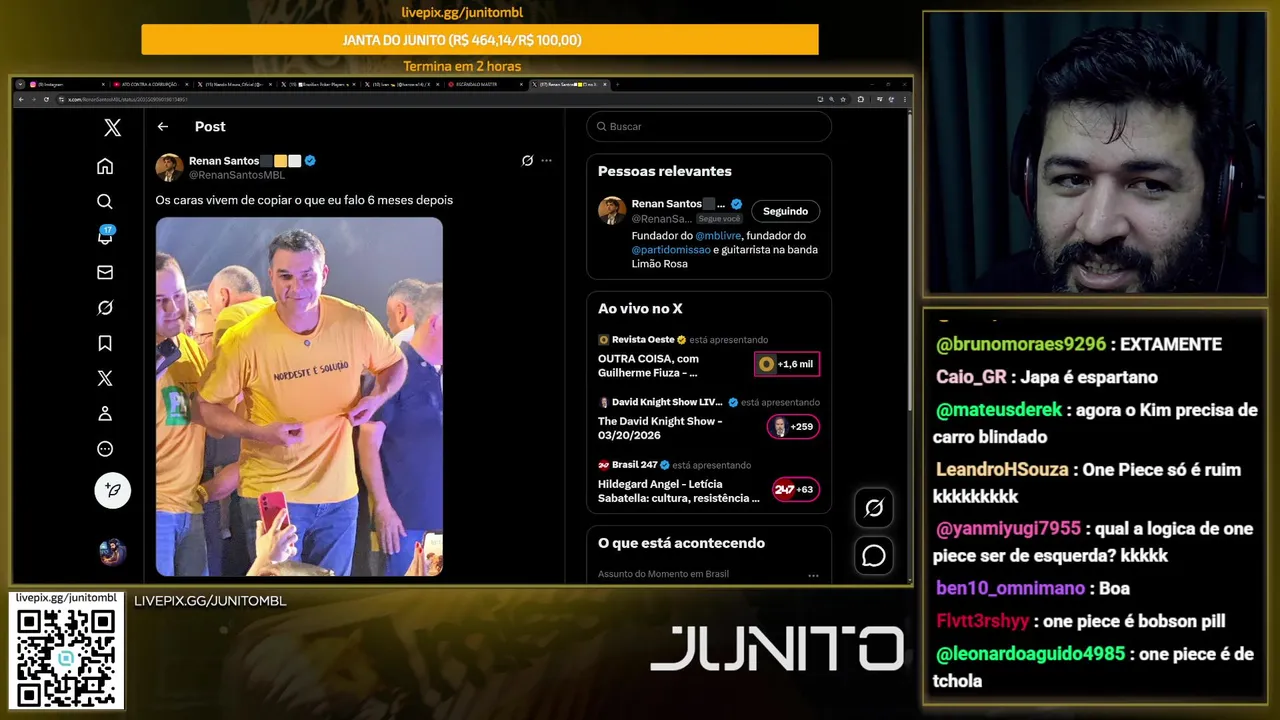Open More circle-dots icon in sidebar
Screen dimensions: 1280x720
(x=105, y=449)
